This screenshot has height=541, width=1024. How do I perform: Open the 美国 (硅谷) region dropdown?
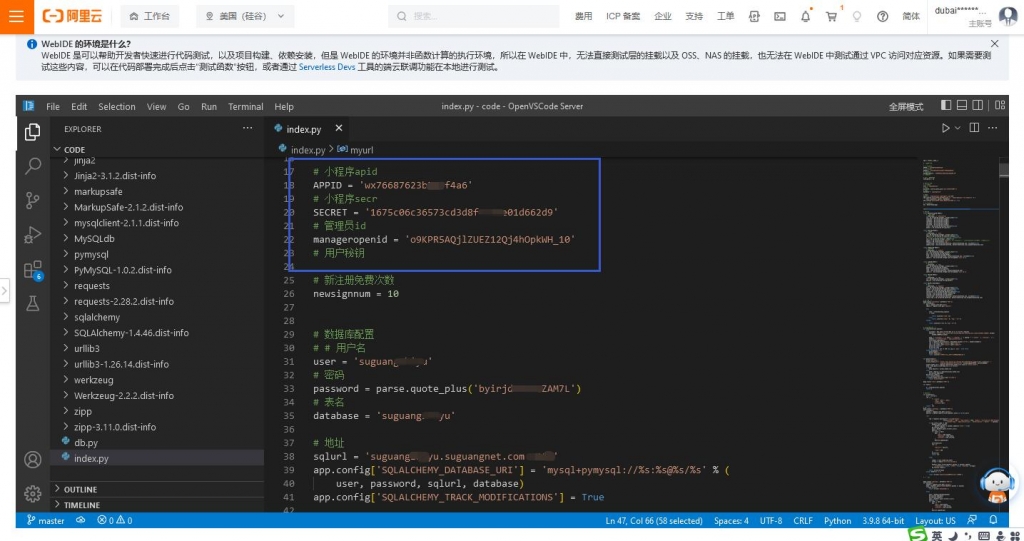point(245,16)
